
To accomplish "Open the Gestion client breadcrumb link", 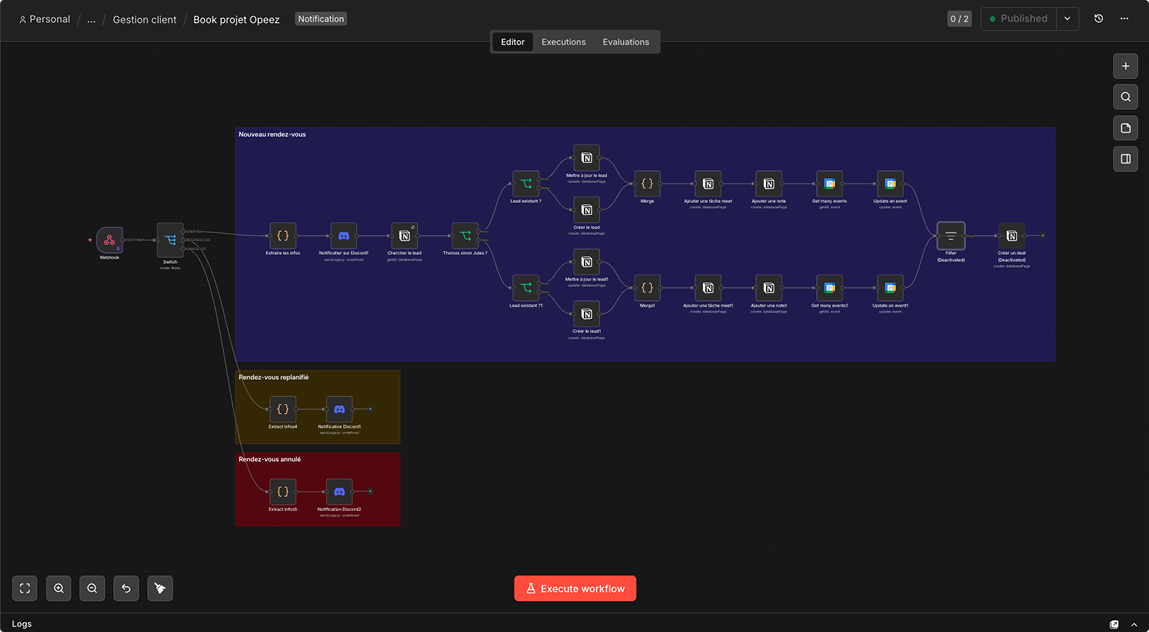I will [144, 20].
